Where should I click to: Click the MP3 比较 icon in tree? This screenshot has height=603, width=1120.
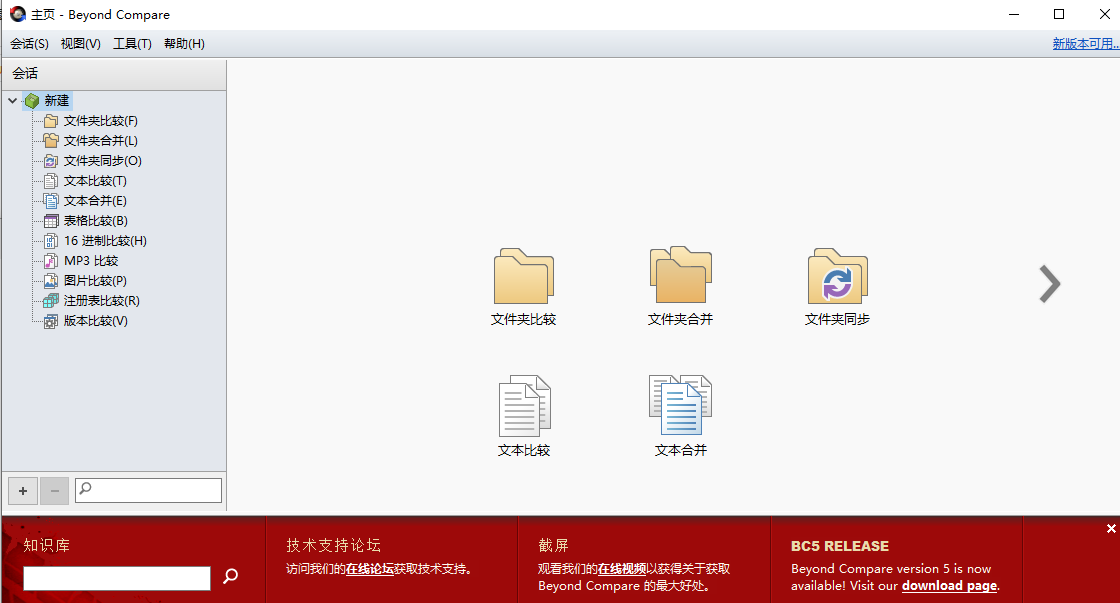(x=51, y=261)
